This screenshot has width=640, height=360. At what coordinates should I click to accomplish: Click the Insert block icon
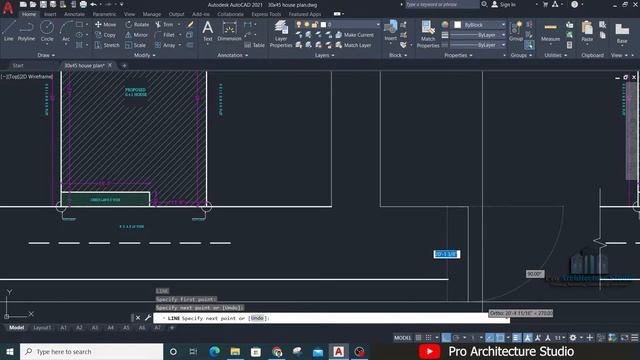(x=391, y=30)
